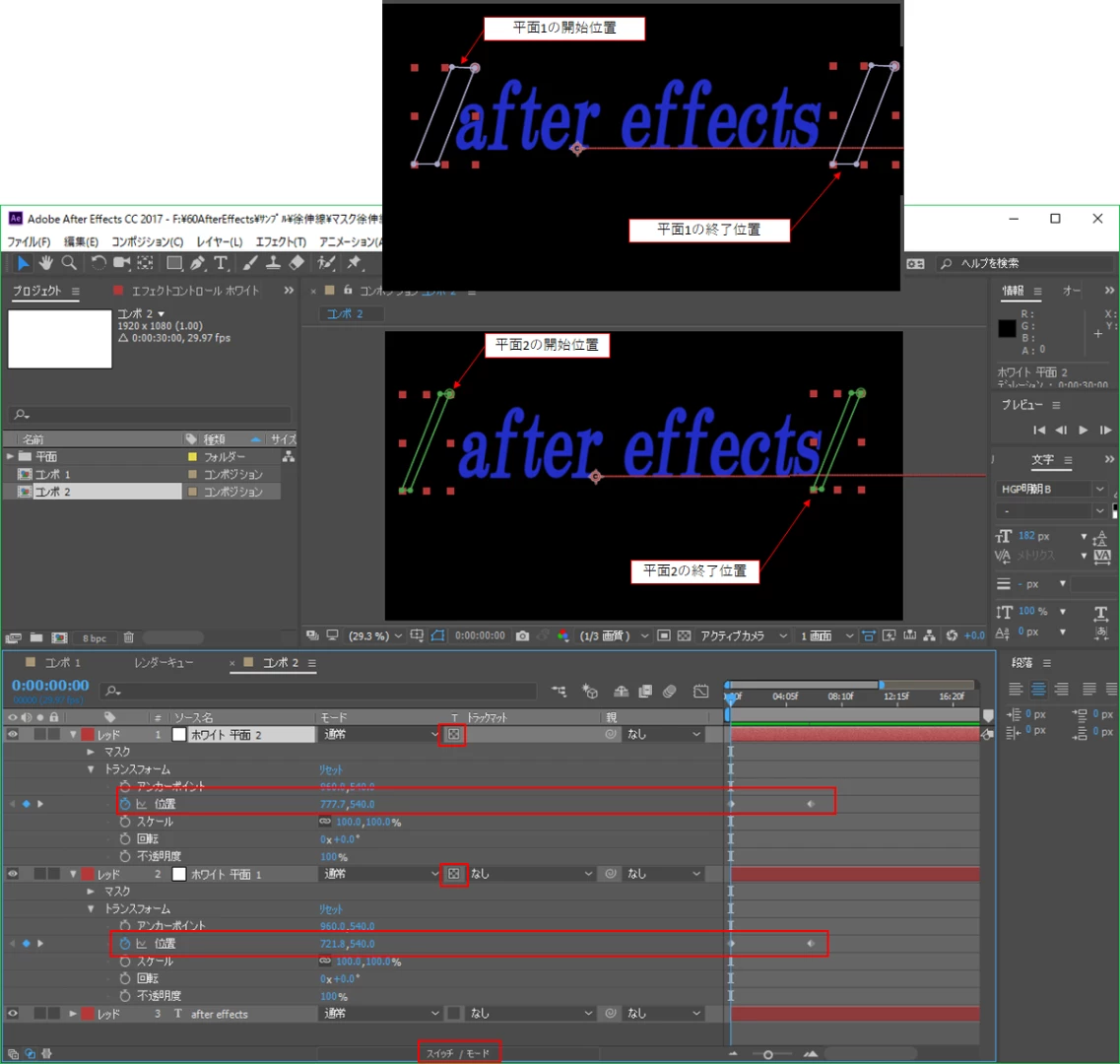Click the composition mini-flowchart icon in timeline
The image size is (1120, 1064).
[559, 691]
